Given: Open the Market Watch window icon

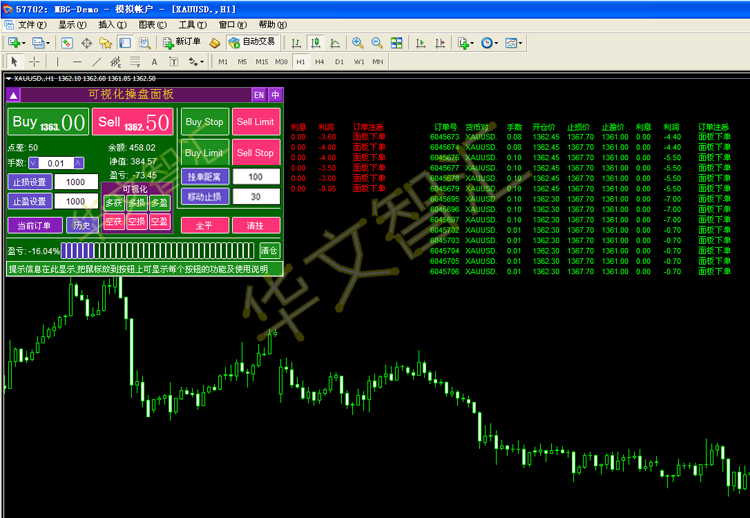Looking at the screenshot, I should click(x=67, y=43).
